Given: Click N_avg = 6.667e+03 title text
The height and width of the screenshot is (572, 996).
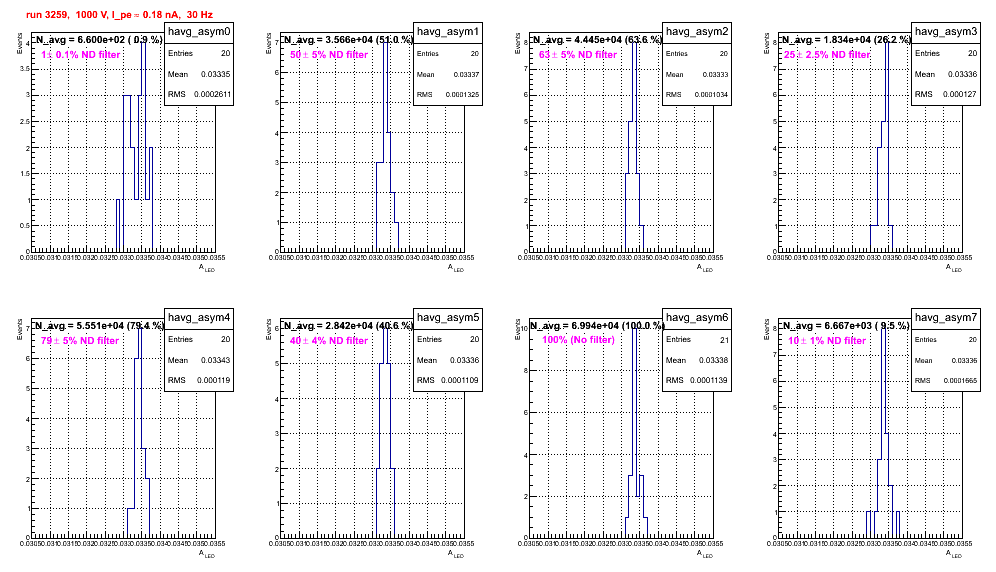Looking at the screenshot, I should pos(845,325).
